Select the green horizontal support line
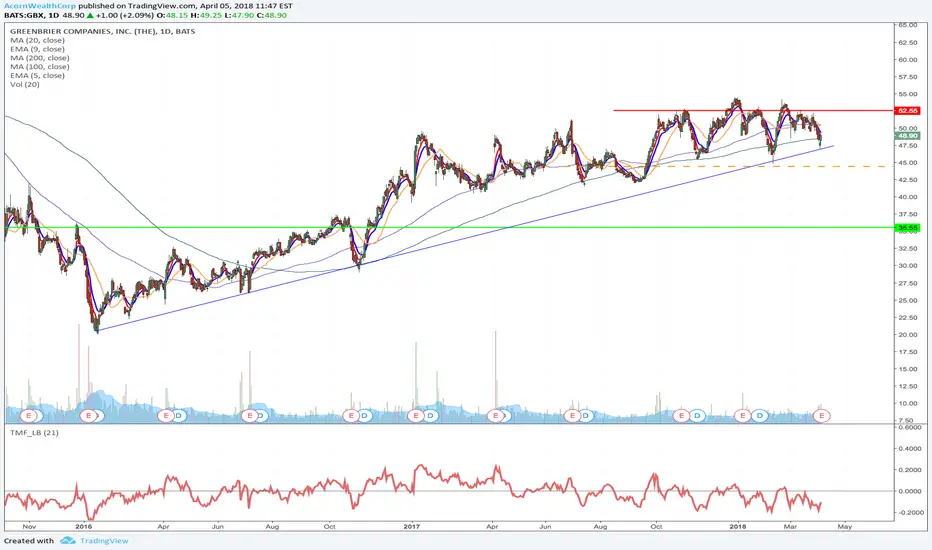 click(449, 227)
